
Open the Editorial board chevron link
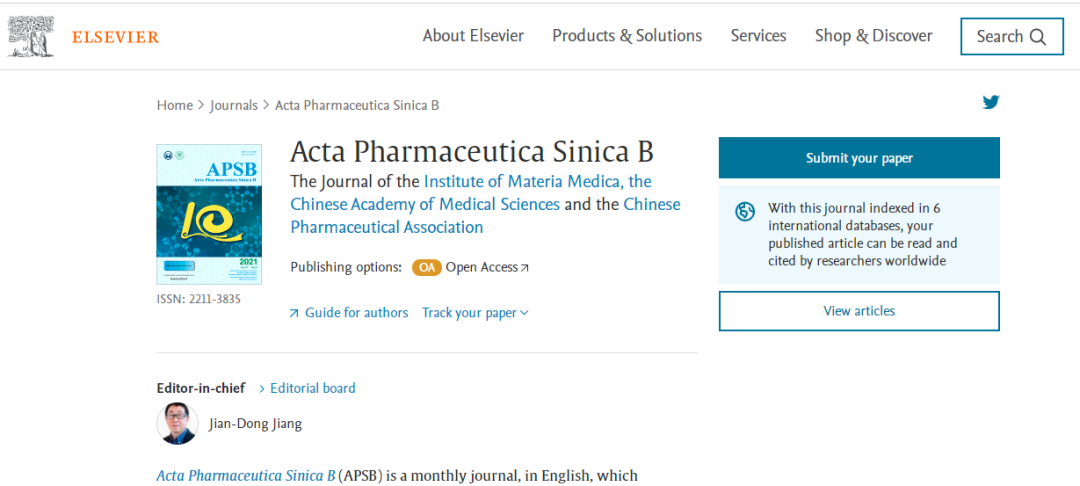click(x=307, y=388)
